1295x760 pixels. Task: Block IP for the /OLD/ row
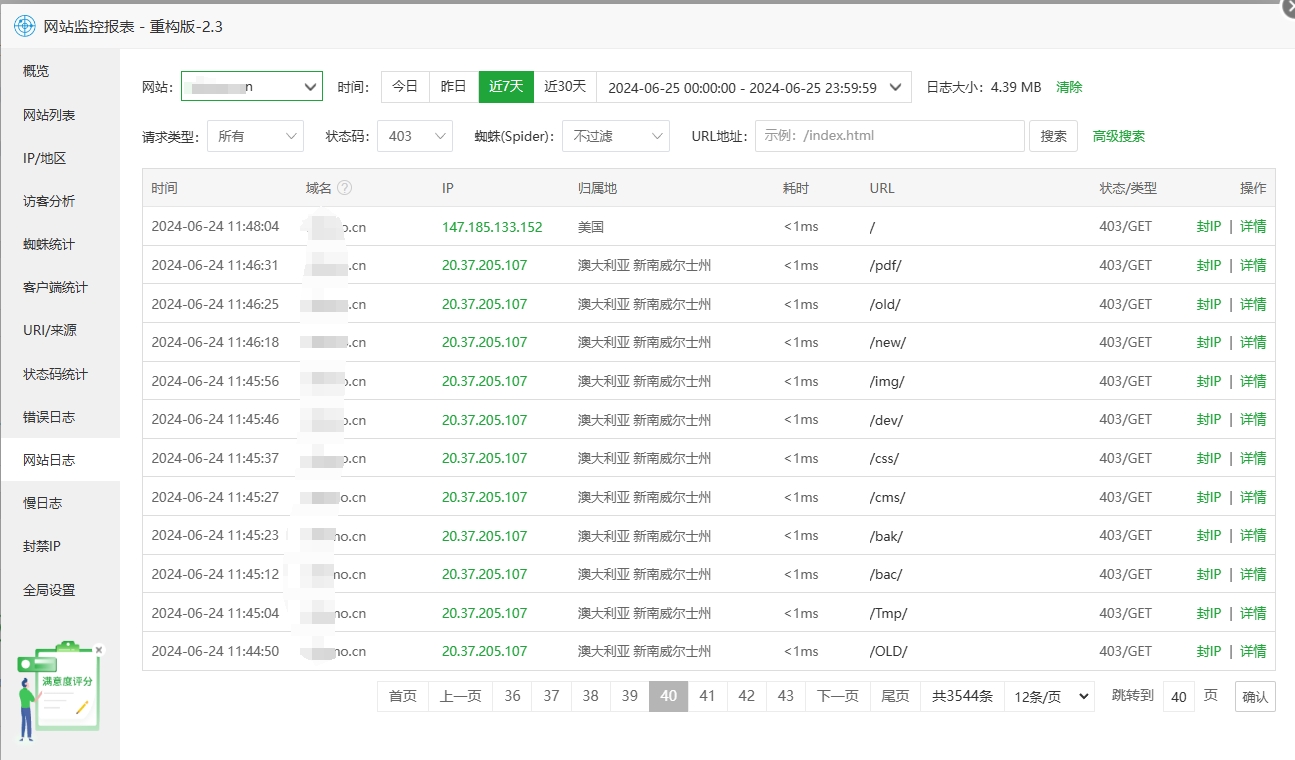1209,651
